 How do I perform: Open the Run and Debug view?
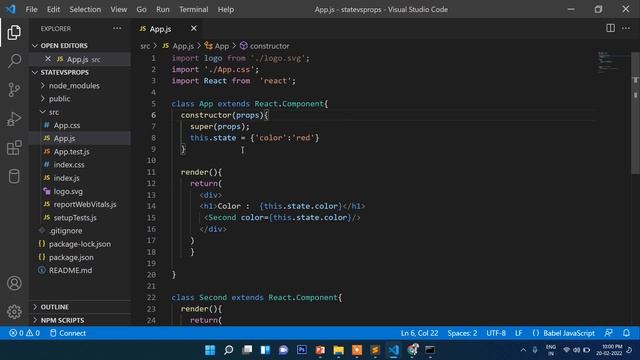coord(14,119)
